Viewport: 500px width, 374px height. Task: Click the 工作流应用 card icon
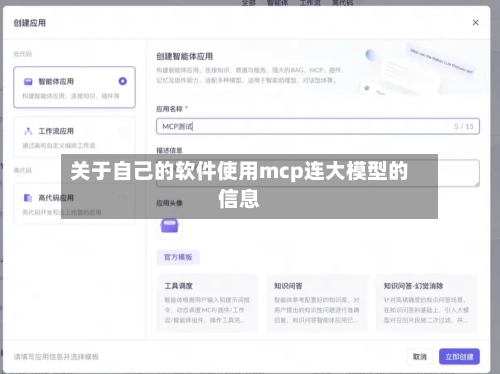point(28,131)
